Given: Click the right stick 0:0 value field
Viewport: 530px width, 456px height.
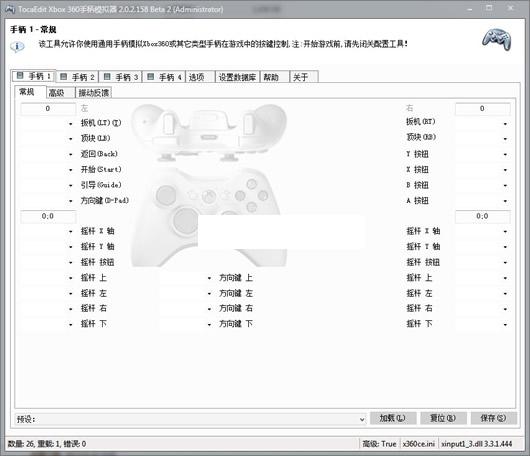Looking at the screenshot, I should pos(482,216).
